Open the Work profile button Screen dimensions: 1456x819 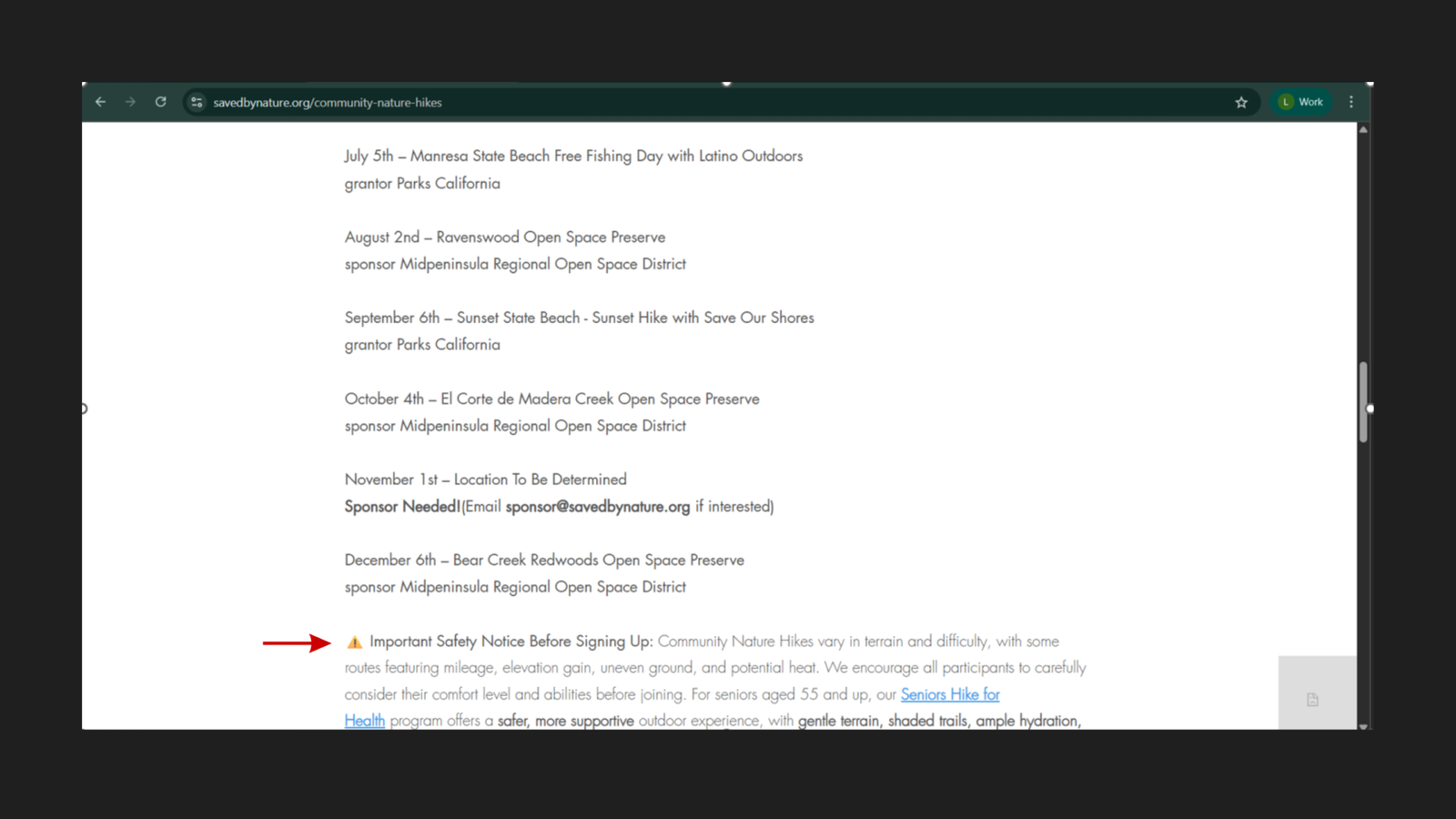point(1301,102)
